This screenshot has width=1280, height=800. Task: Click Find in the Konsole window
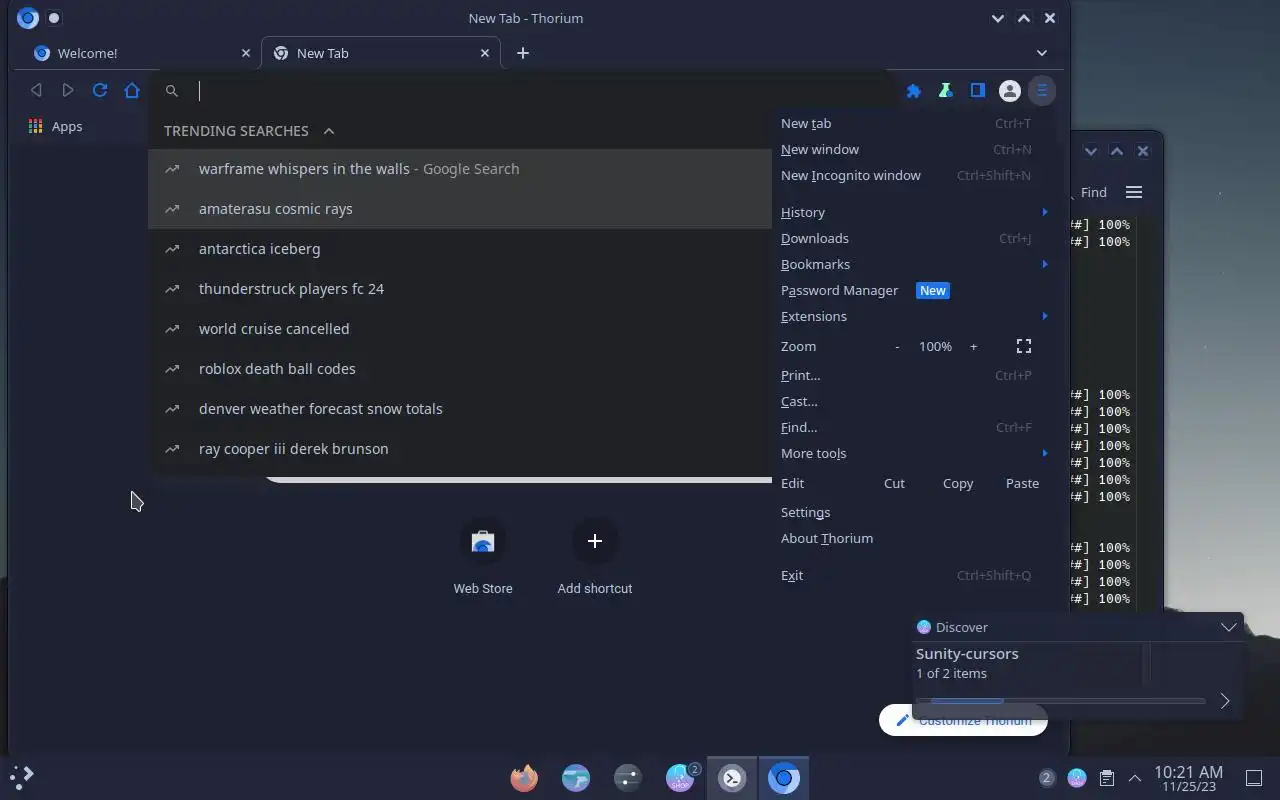tap(1093, 192)
